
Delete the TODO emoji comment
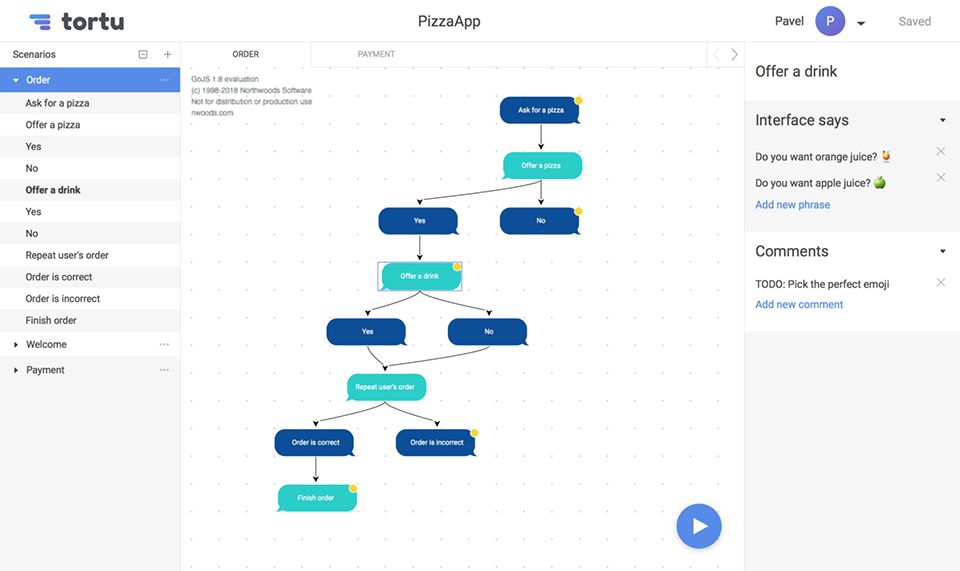click(x=940, y=282)
